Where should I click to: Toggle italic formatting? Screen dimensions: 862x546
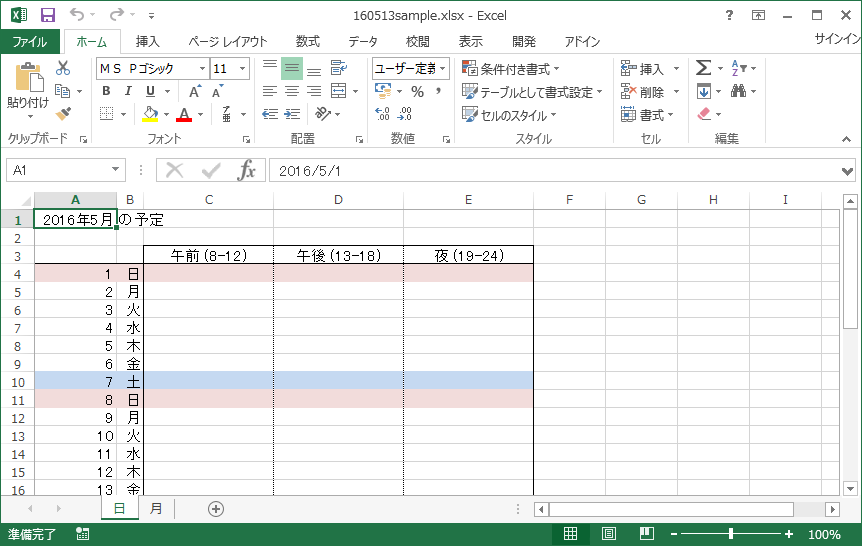click(128, 91)
